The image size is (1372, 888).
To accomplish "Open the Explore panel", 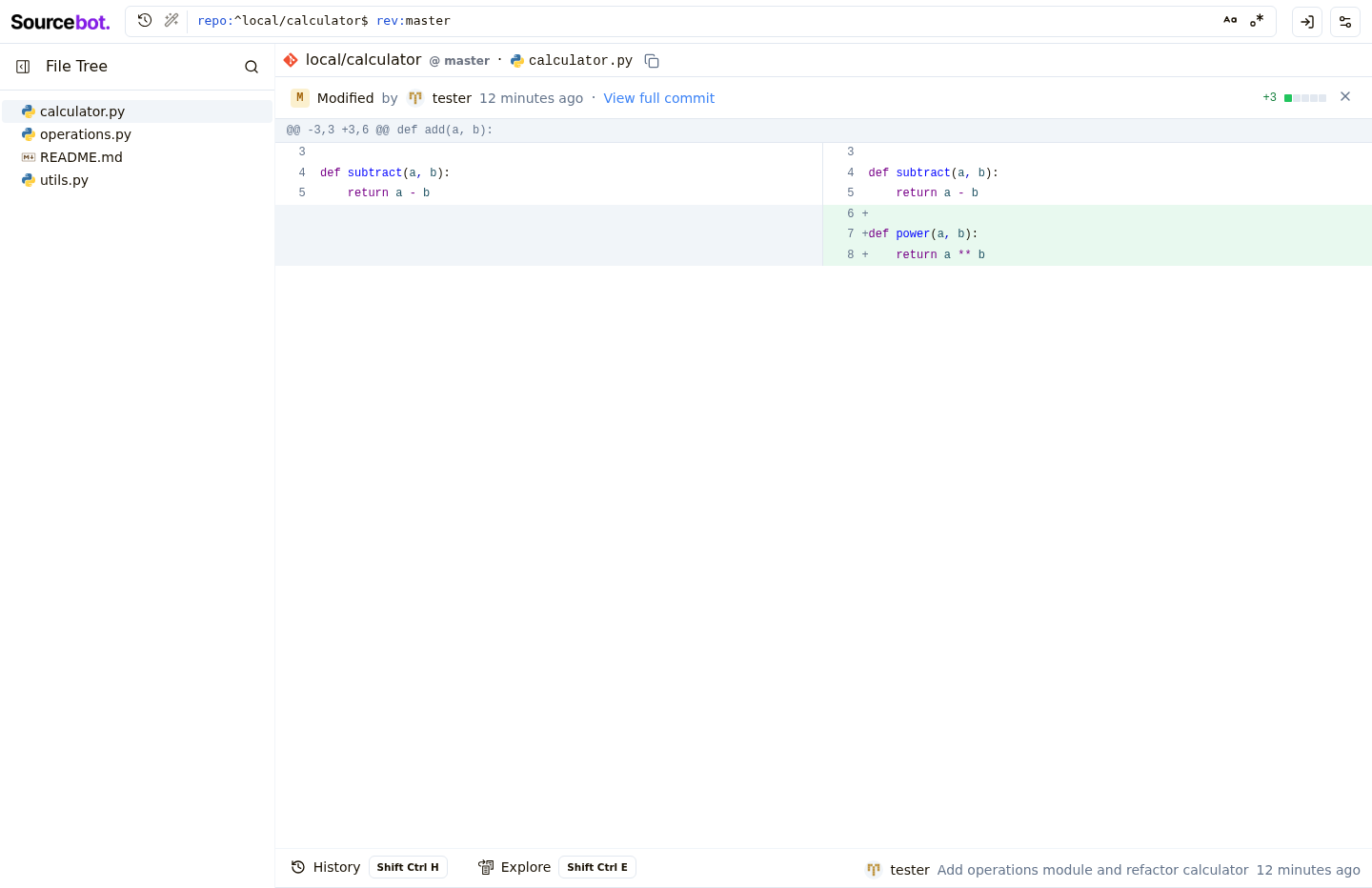I will (514, 867).
